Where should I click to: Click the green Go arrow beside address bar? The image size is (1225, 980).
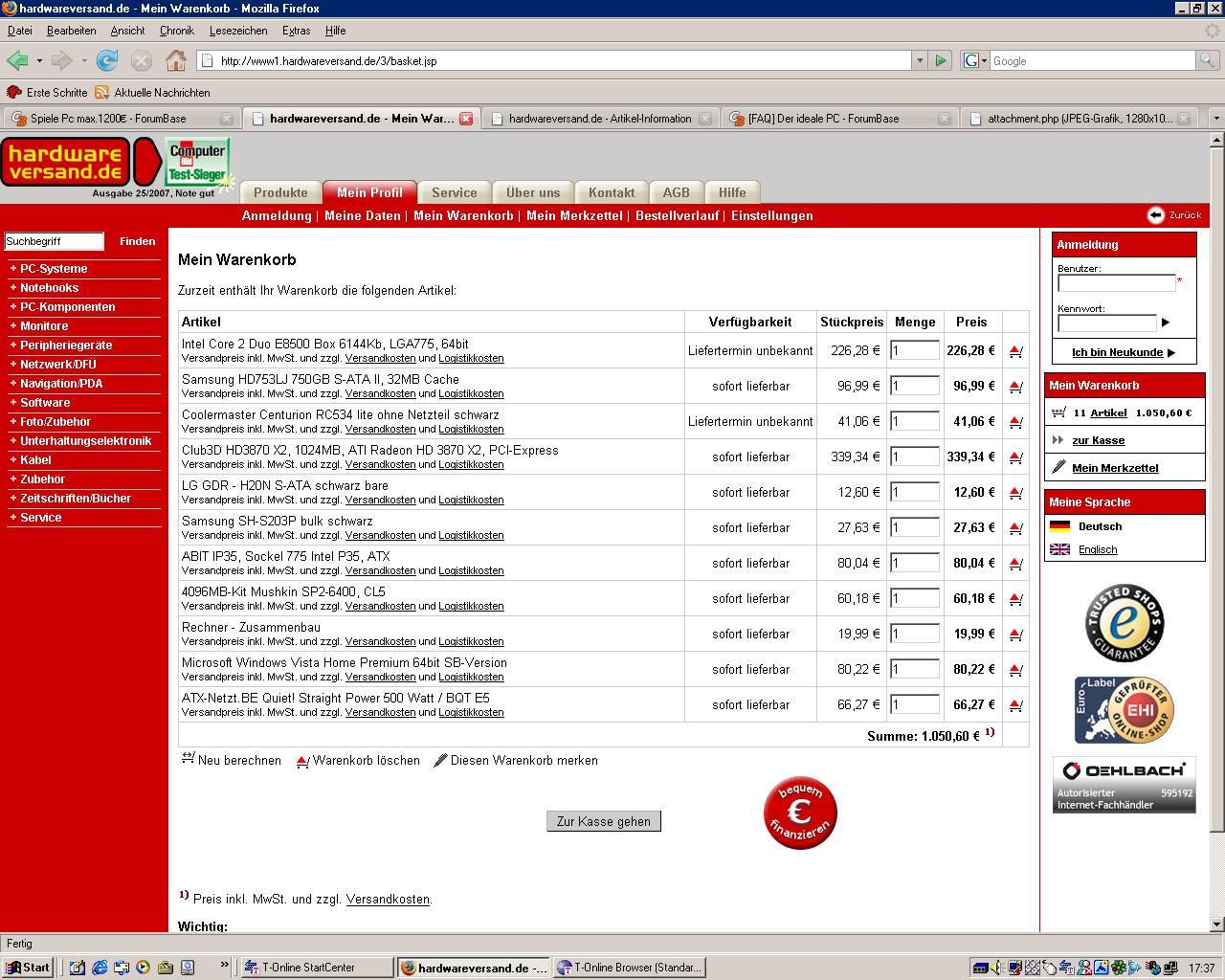(941, 60)
